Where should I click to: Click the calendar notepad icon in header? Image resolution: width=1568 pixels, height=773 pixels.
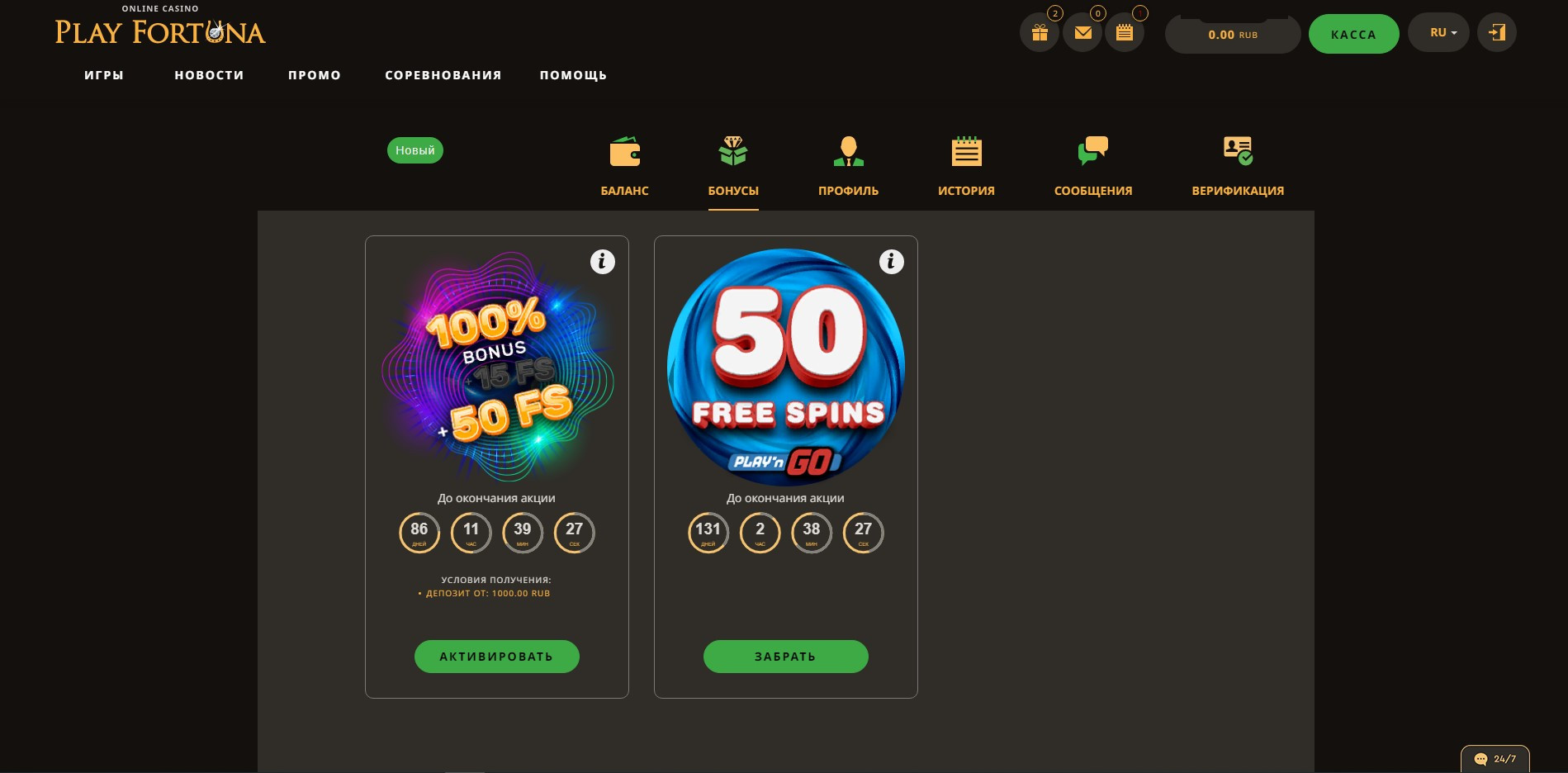(x=1125, y=33)
